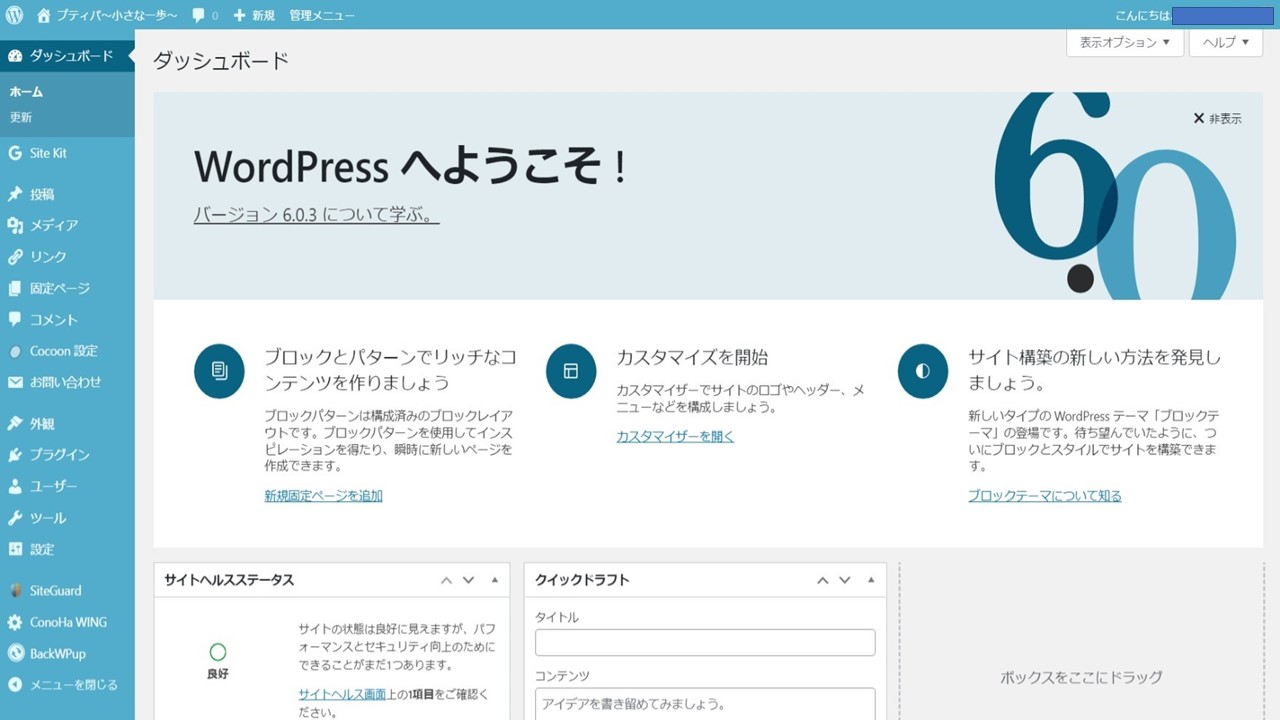This screenshot has width=1280, height=720.
Task: Open the 表示オプション dropdown
Action: 1125,42
